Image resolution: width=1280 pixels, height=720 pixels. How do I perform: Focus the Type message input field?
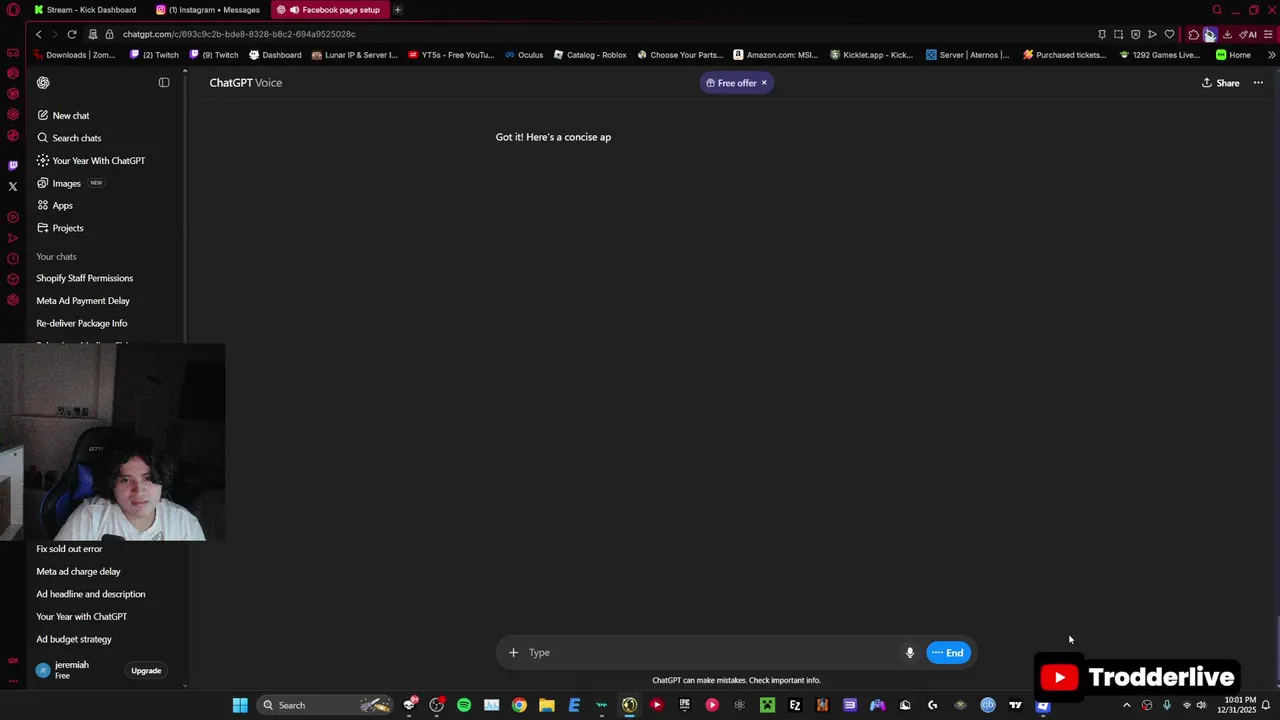coord(710,653)
